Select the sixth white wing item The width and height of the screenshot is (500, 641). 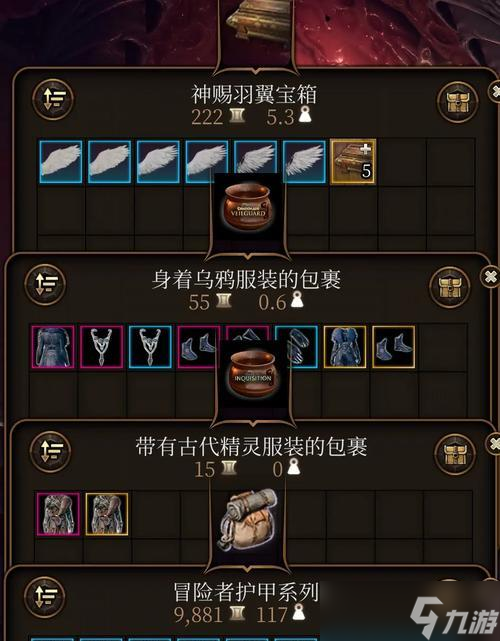[304, 161]
